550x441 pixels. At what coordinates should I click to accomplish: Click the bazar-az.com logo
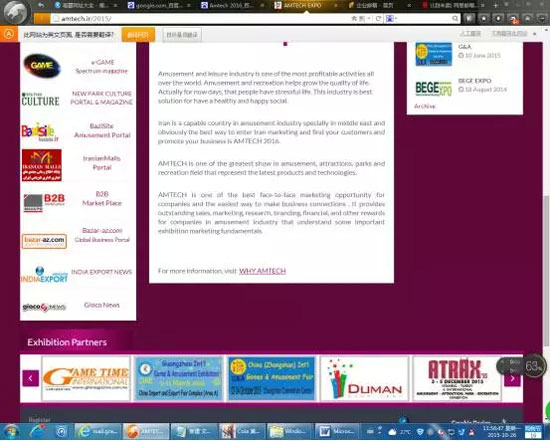click(x=44, y=241)
